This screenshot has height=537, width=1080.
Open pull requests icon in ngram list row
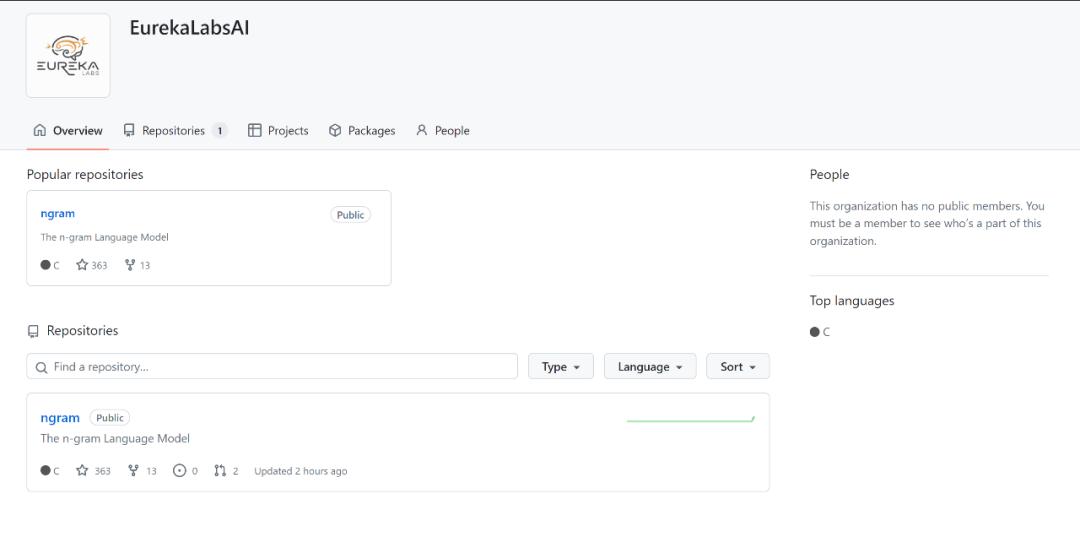point(220,471)
